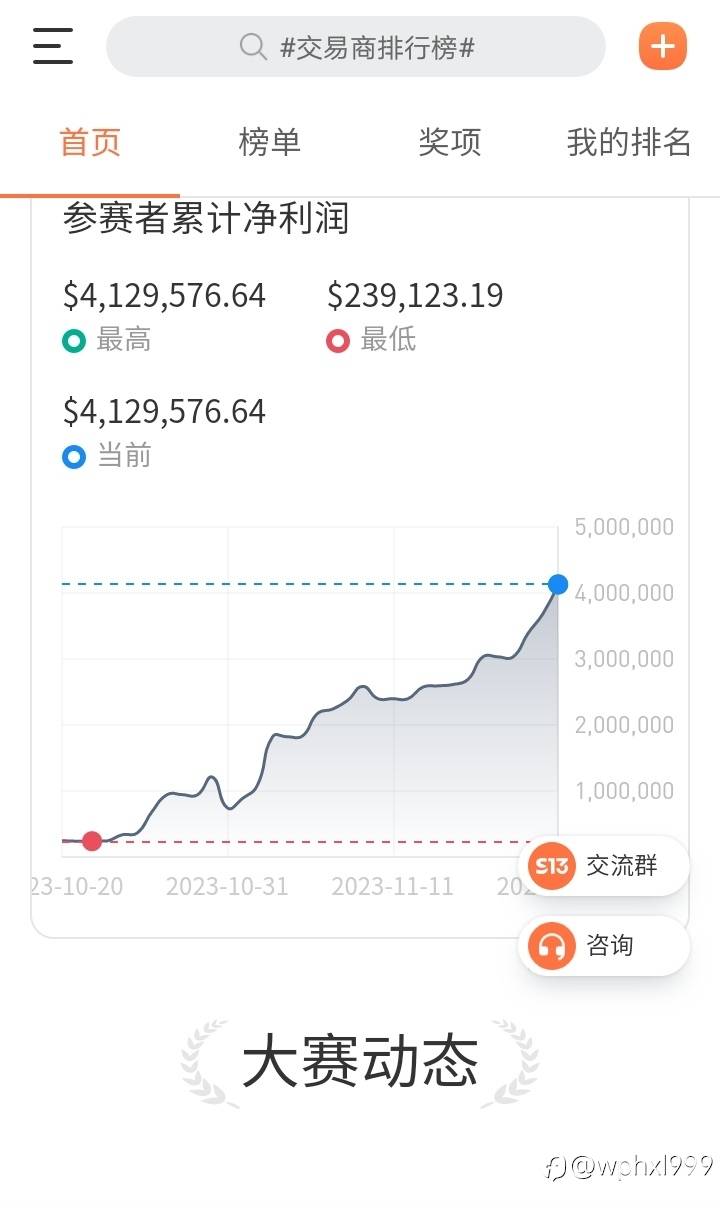Select the red 最低 legend marker
This screenshot has width=720, height=1210.
(x=338, y=341)
